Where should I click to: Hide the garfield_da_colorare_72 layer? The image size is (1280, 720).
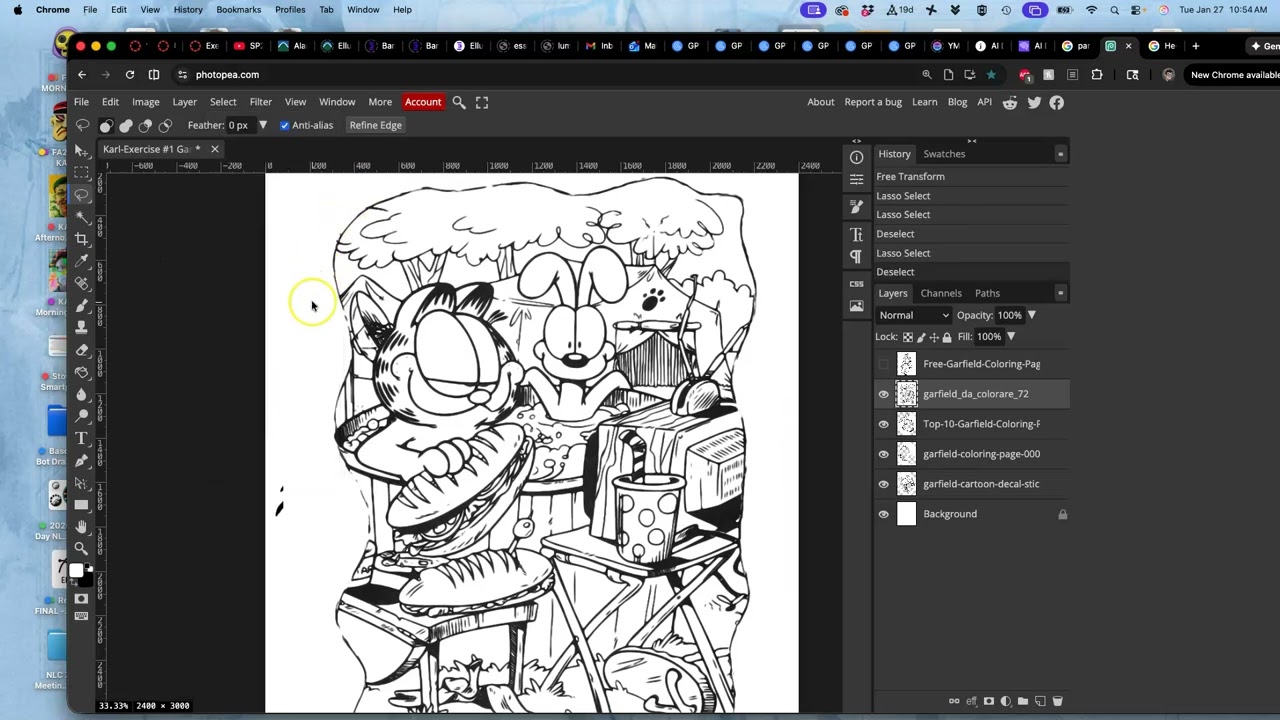884,394
